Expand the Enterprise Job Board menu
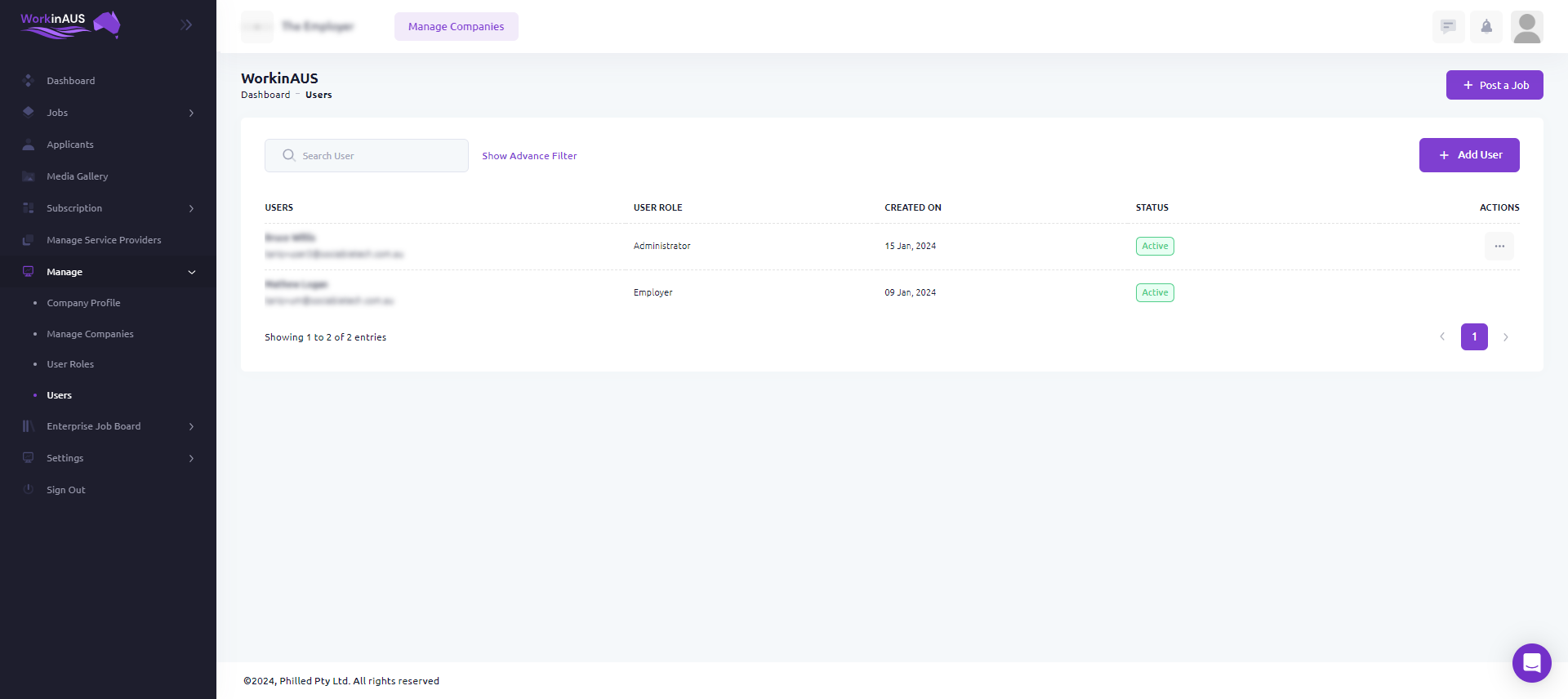This screenshot has width=1568, height=699. 191,426
